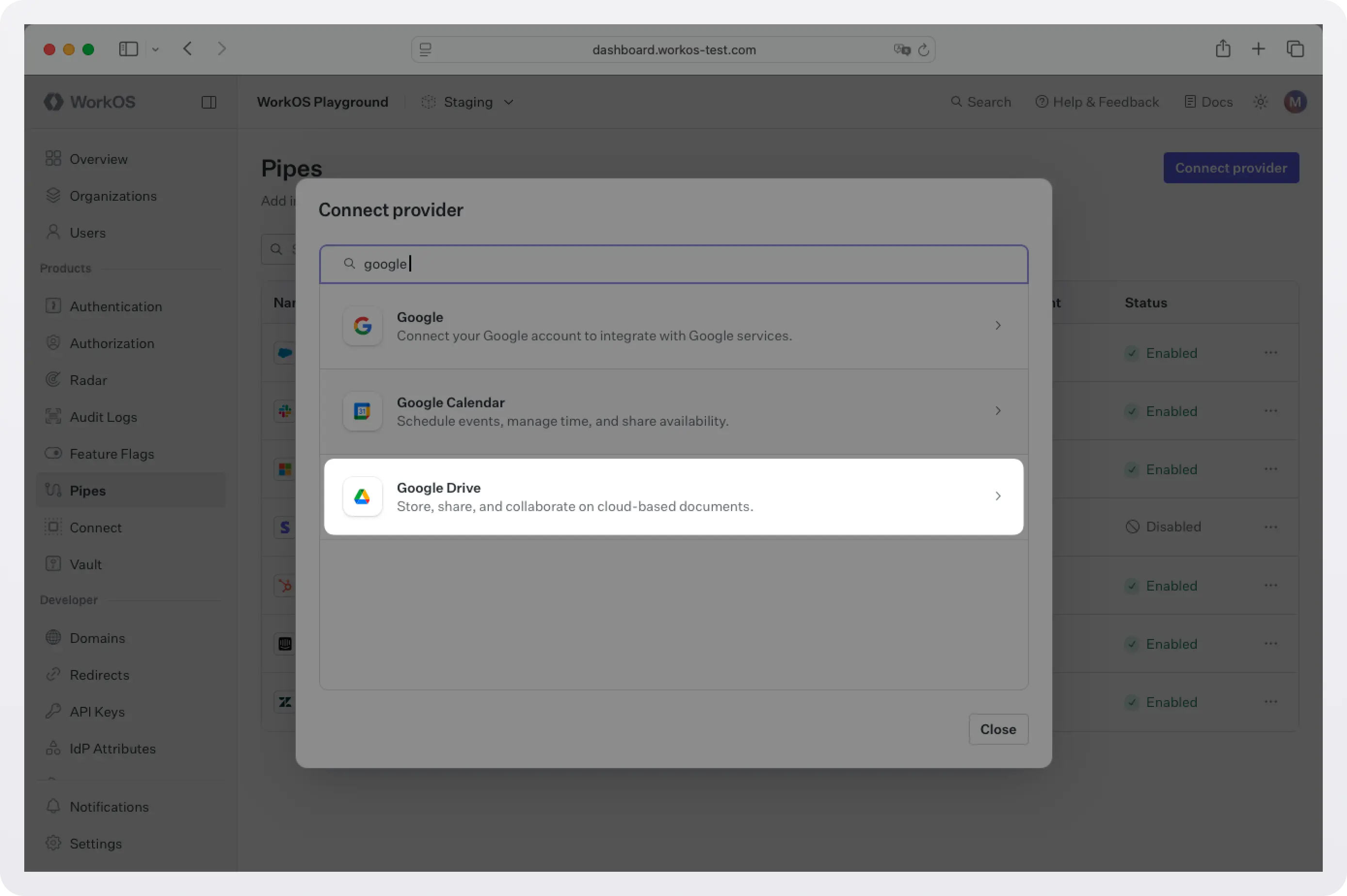The width and height of the screenshot is (1347, 896).
Task: Click the Google Drive icon in the modal
Action: coord(362,496)
